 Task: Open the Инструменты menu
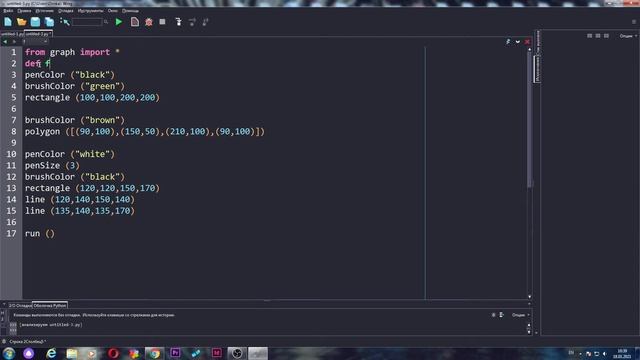click(x=91, y=11)
